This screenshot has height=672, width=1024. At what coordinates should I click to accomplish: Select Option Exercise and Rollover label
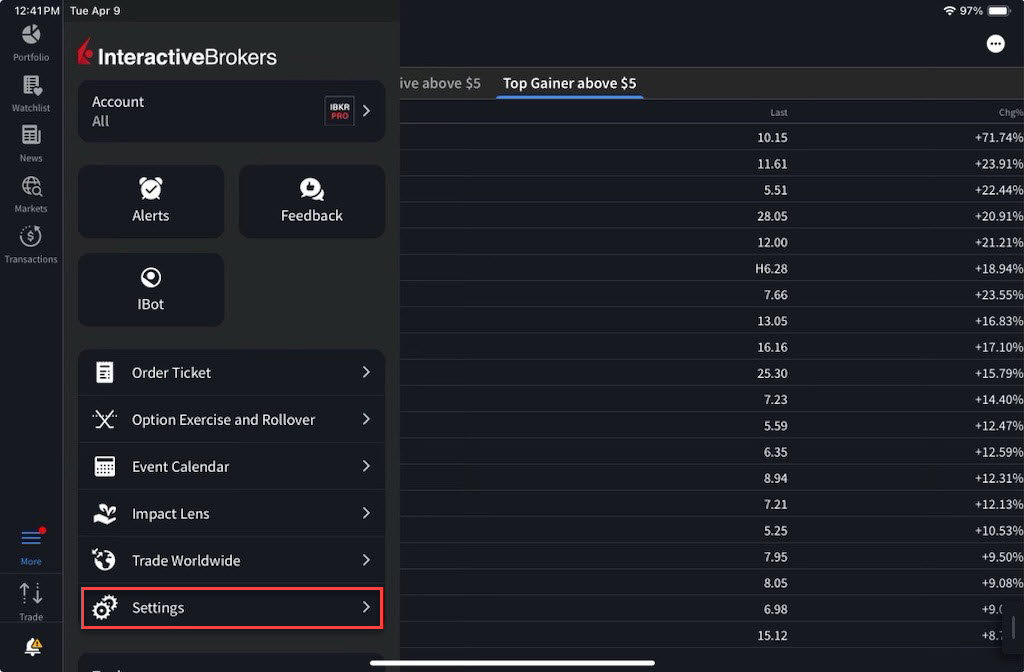click(223, 419)
